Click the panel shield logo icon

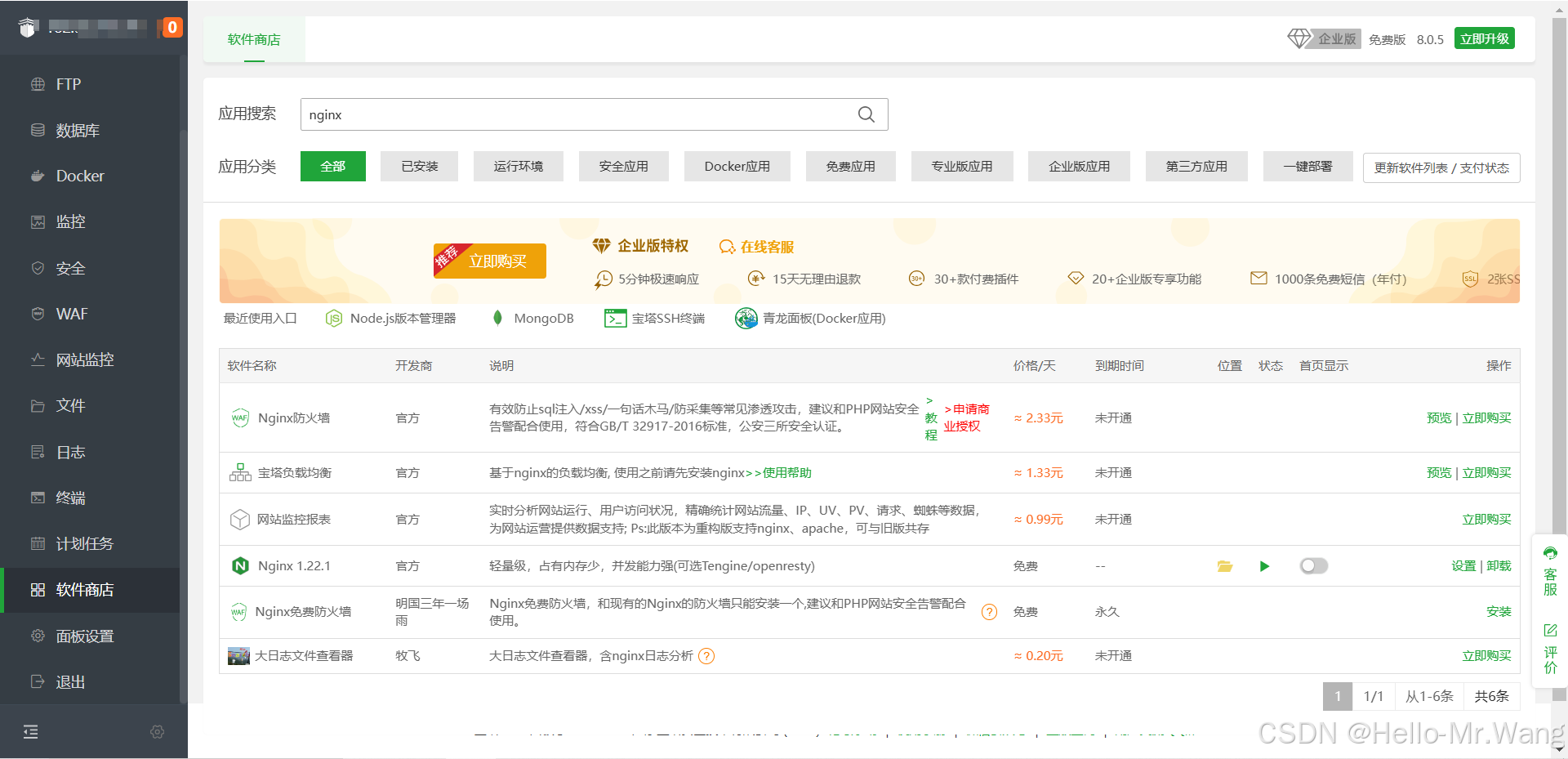pos(28,28)
